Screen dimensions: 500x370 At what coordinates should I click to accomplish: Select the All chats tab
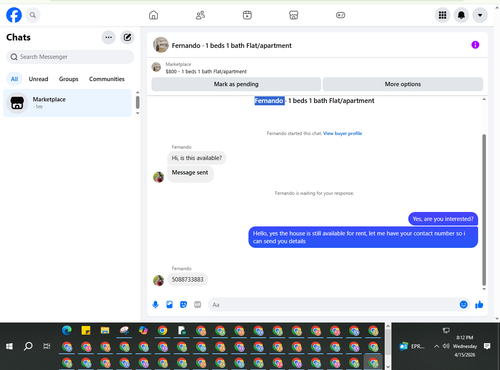click(x=14, y=79)
